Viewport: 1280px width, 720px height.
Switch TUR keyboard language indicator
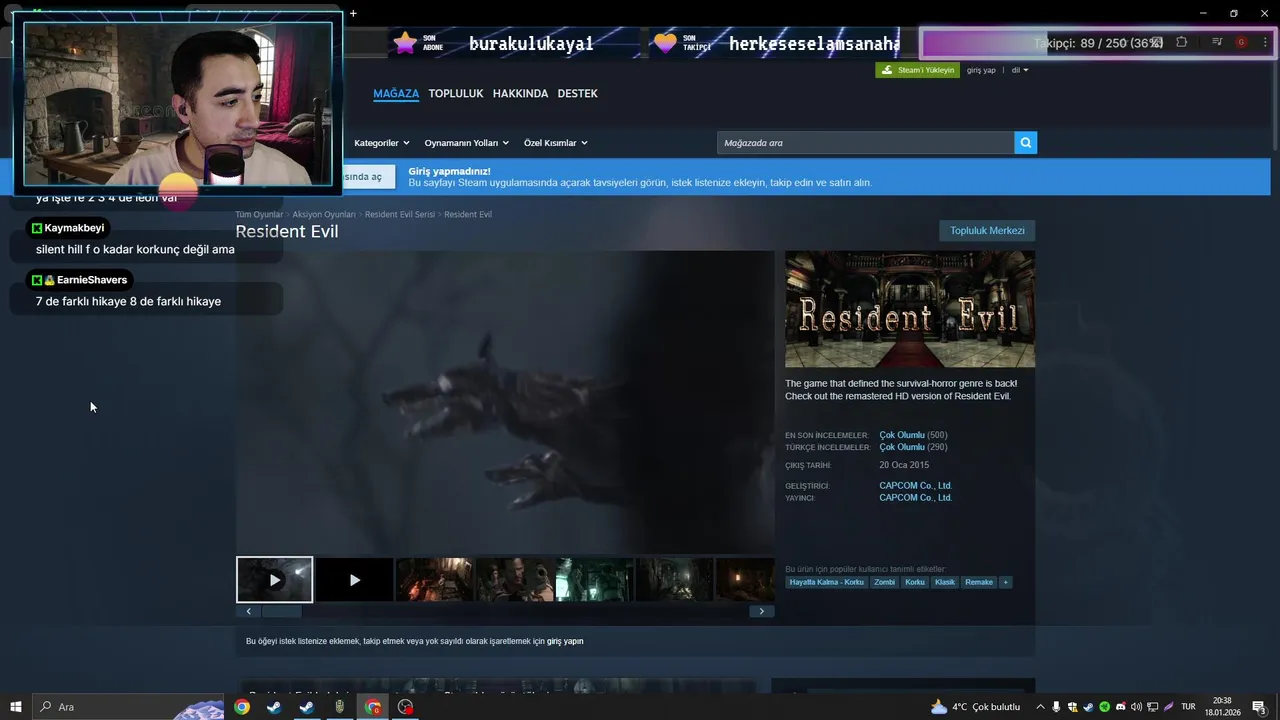pyautogui.click(x=1189, y=707)
